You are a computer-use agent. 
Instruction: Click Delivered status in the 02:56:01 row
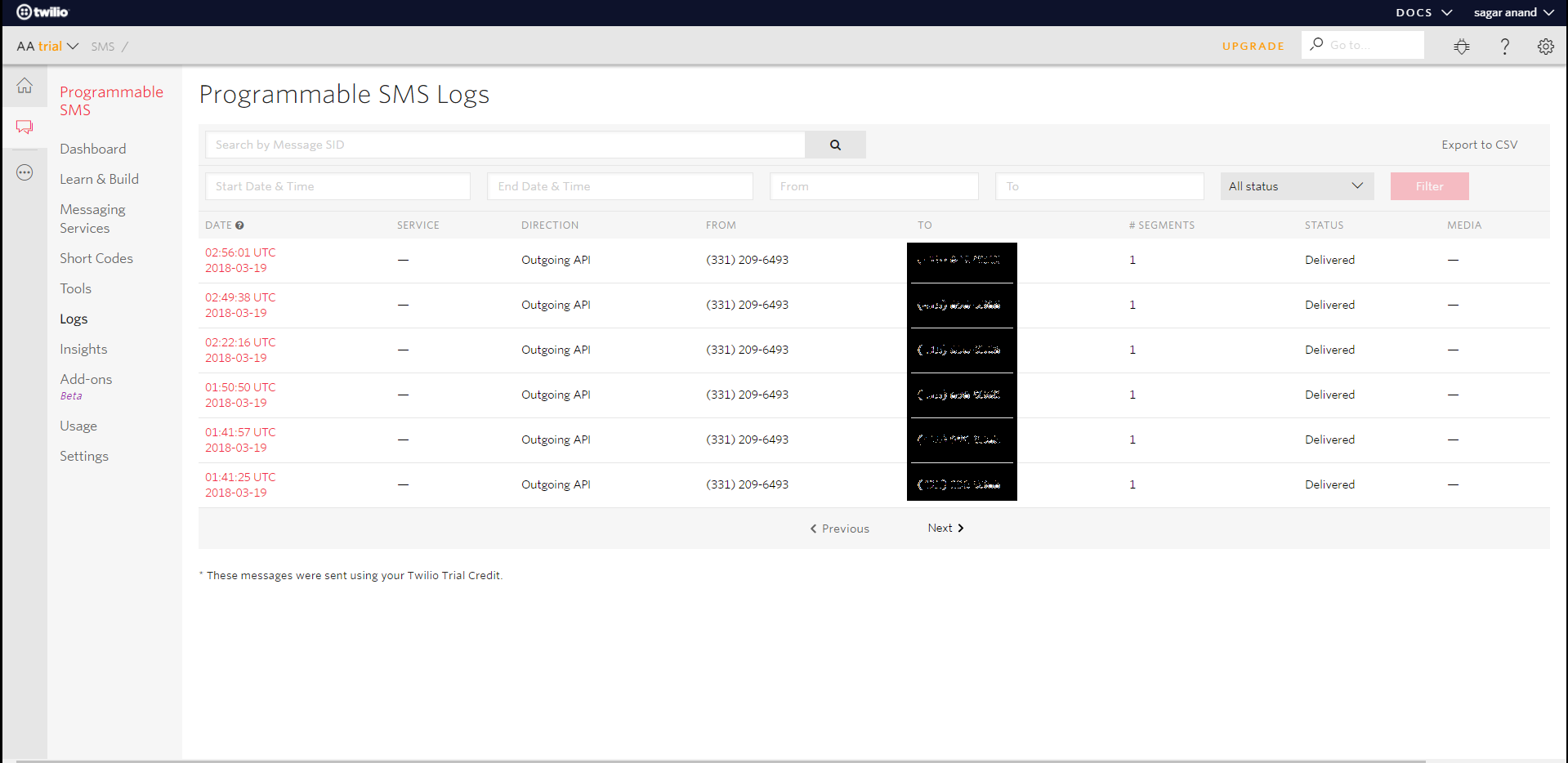click(1329, 260)
